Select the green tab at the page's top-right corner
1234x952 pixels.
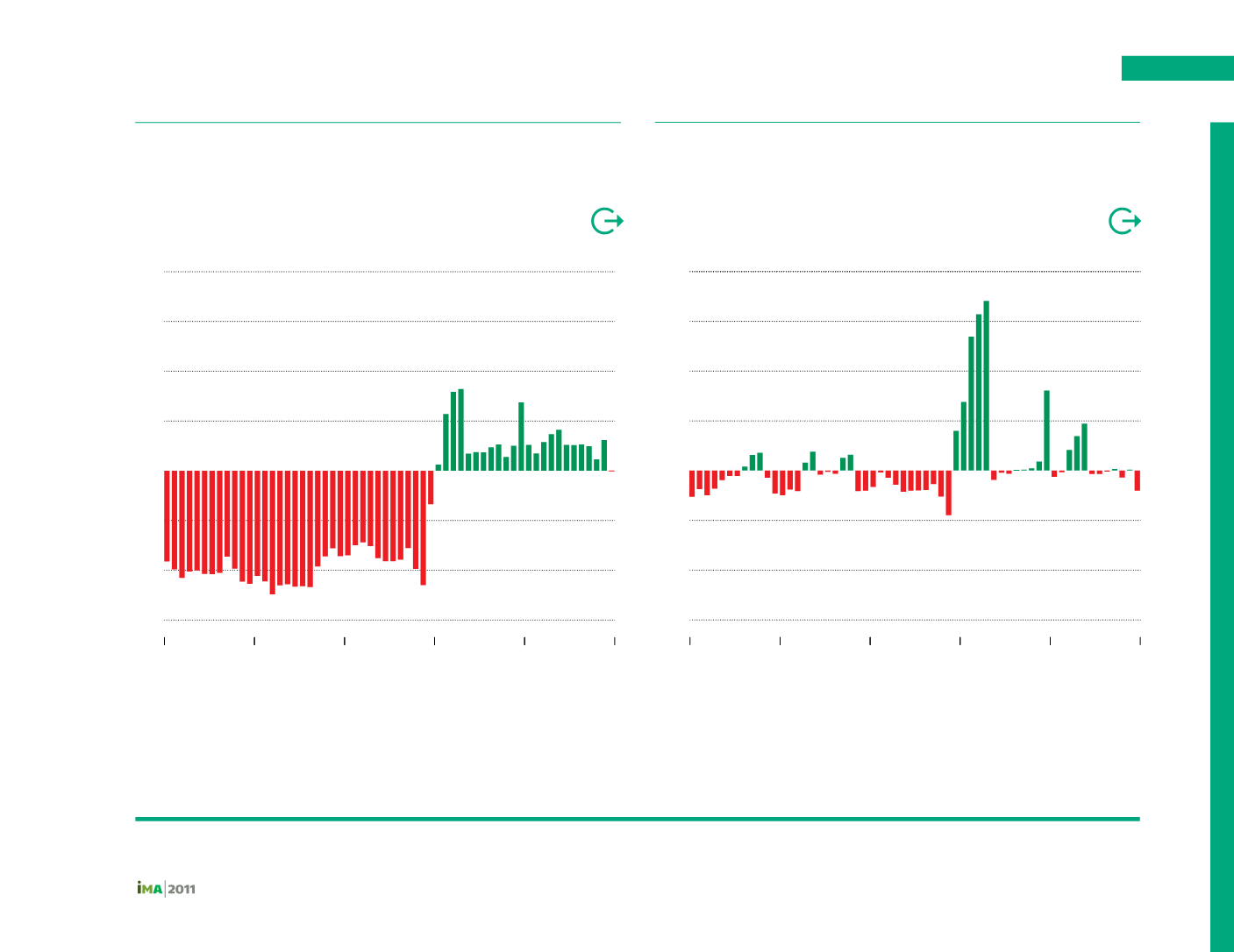coord(1177,68)
